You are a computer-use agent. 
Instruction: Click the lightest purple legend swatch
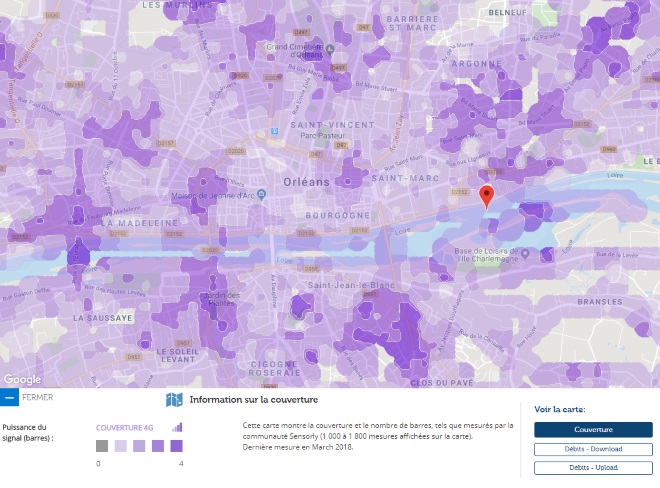(120, 446)
